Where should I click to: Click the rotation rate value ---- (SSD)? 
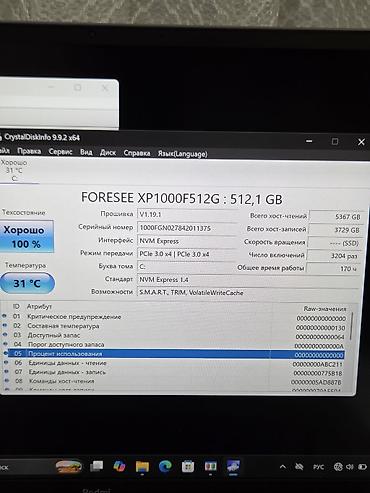coord(334,243)
